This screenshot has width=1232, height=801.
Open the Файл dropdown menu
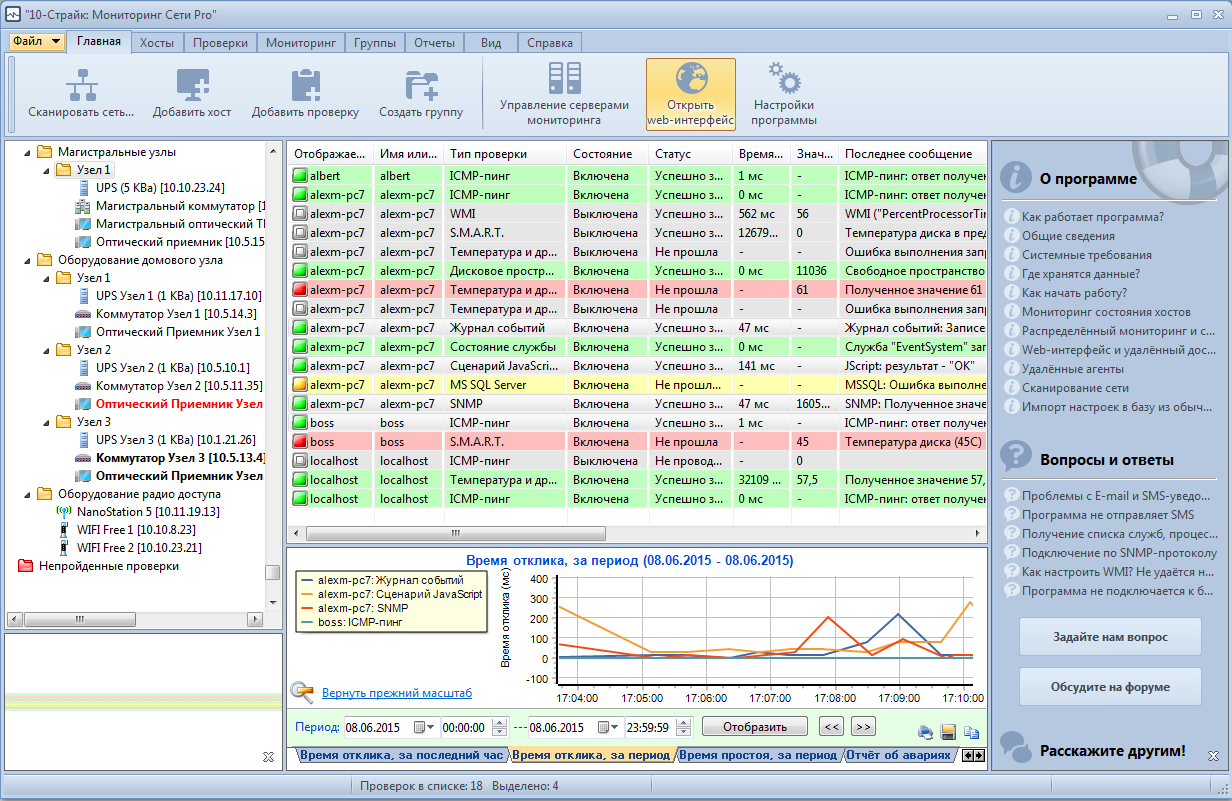point(38,42)
